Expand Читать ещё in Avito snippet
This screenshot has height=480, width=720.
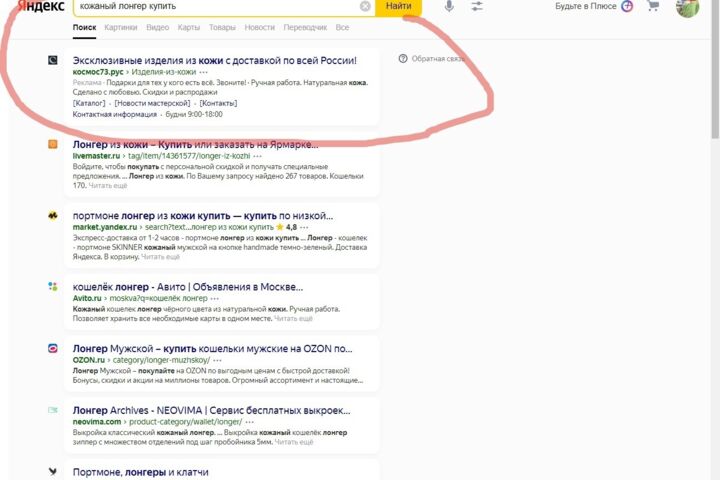click(x=293, y=318)
